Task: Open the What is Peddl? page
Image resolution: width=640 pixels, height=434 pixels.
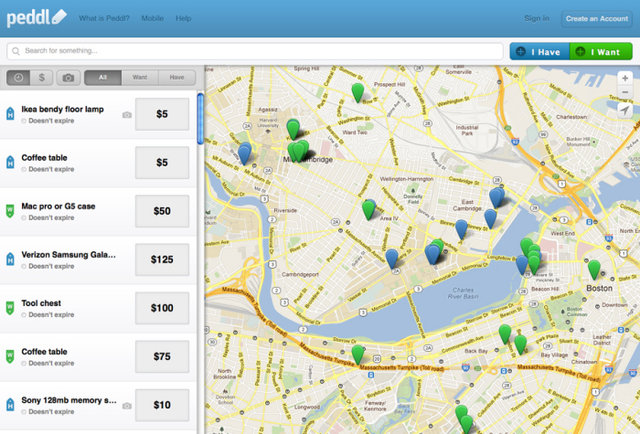Action: click(104, 18)
